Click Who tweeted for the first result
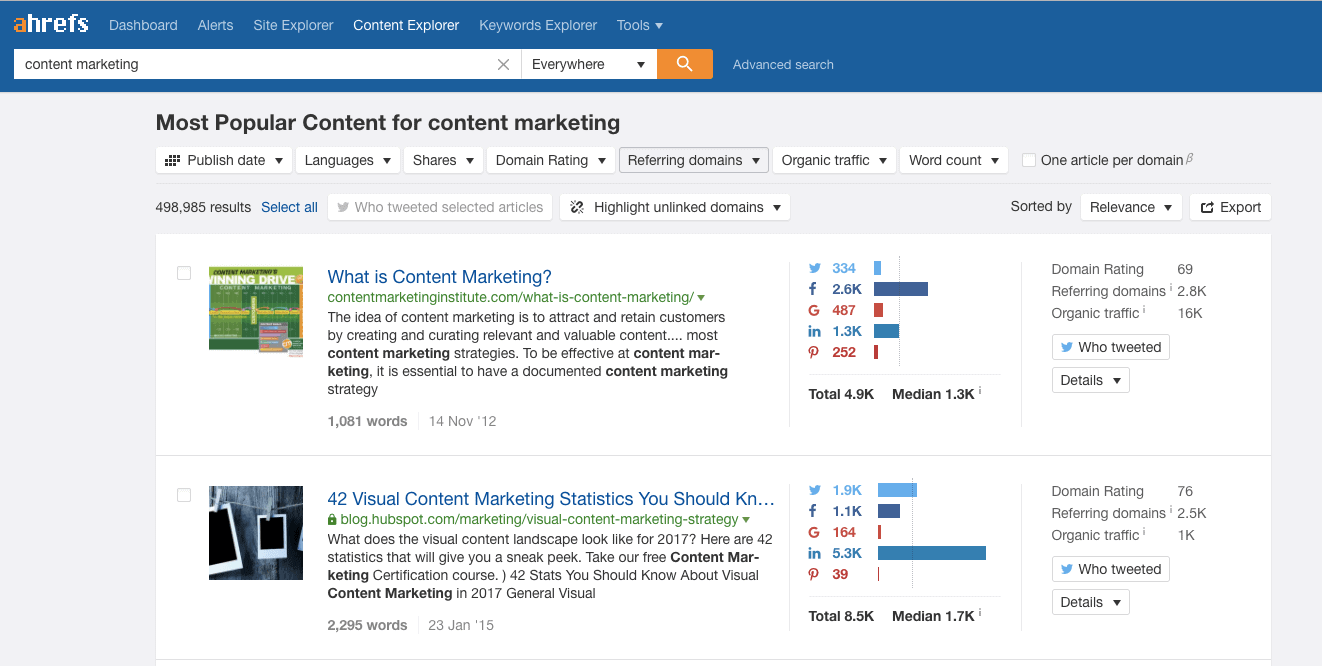 (x=1110, y=347)
